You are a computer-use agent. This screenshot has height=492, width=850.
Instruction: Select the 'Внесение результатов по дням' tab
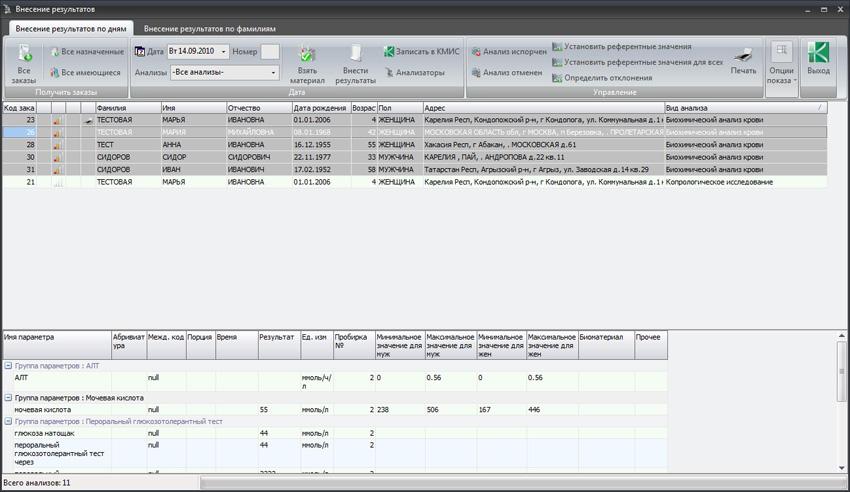pyautogui.click(x=68, y=29)
